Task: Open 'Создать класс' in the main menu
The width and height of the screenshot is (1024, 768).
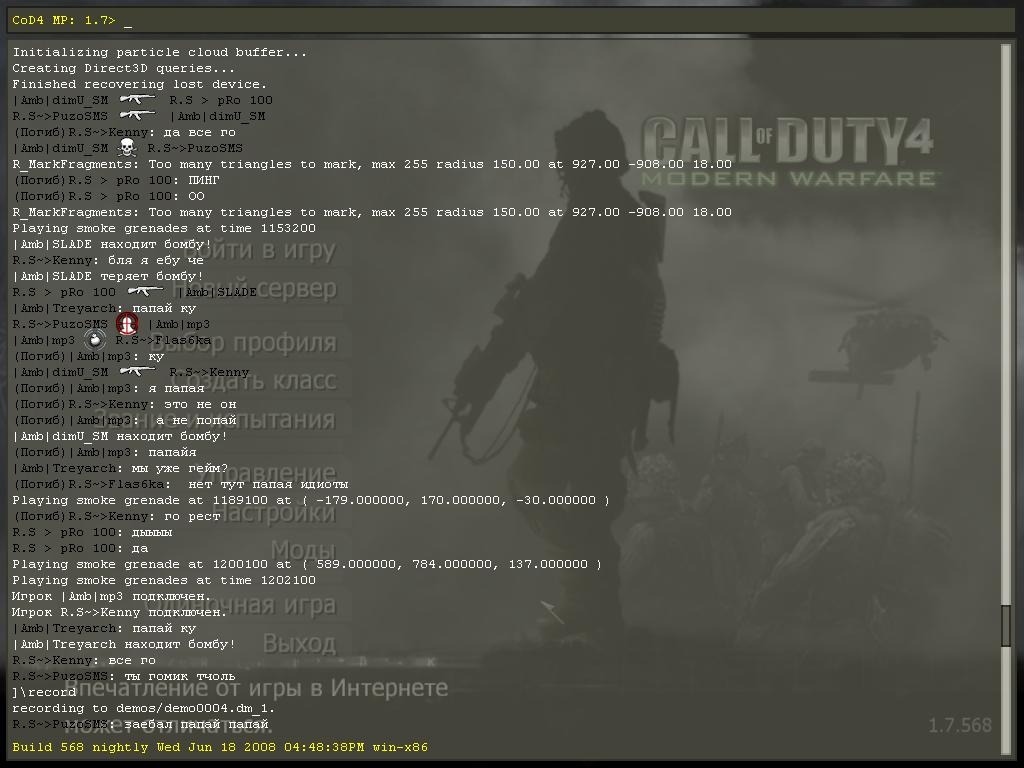Action: coord(255,381)
